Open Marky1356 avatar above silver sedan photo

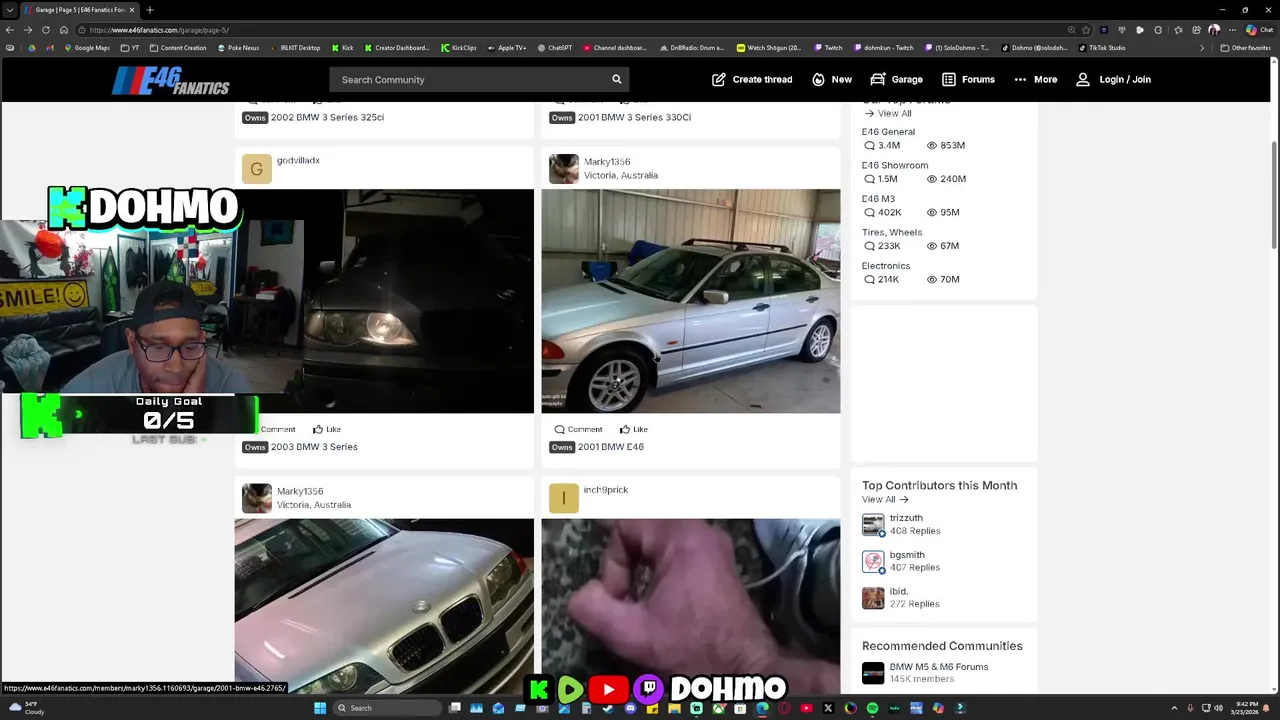564,169
